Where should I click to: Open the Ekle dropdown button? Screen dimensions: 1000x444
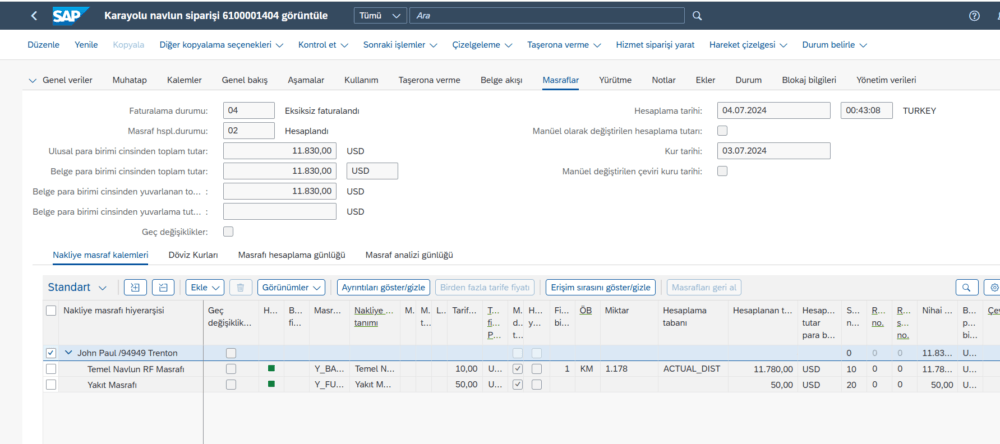[205, 288]
